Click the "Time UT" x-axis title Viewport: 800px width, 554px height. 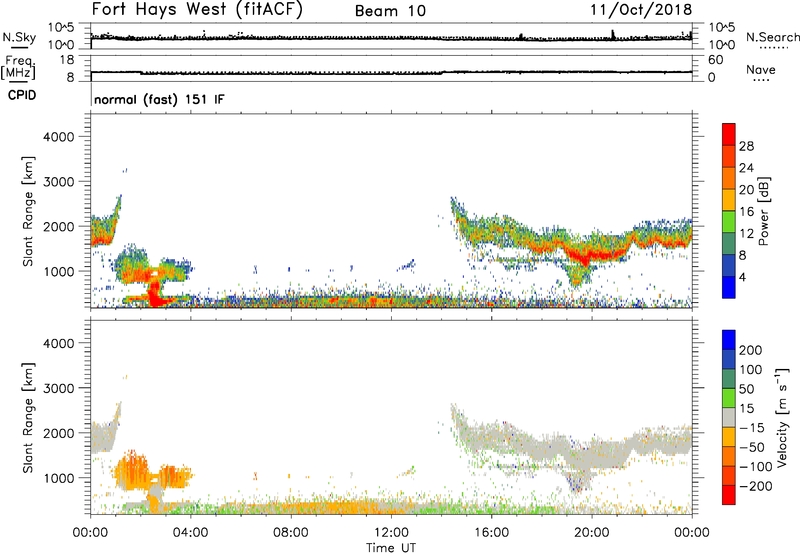click(x=391, y=548)
